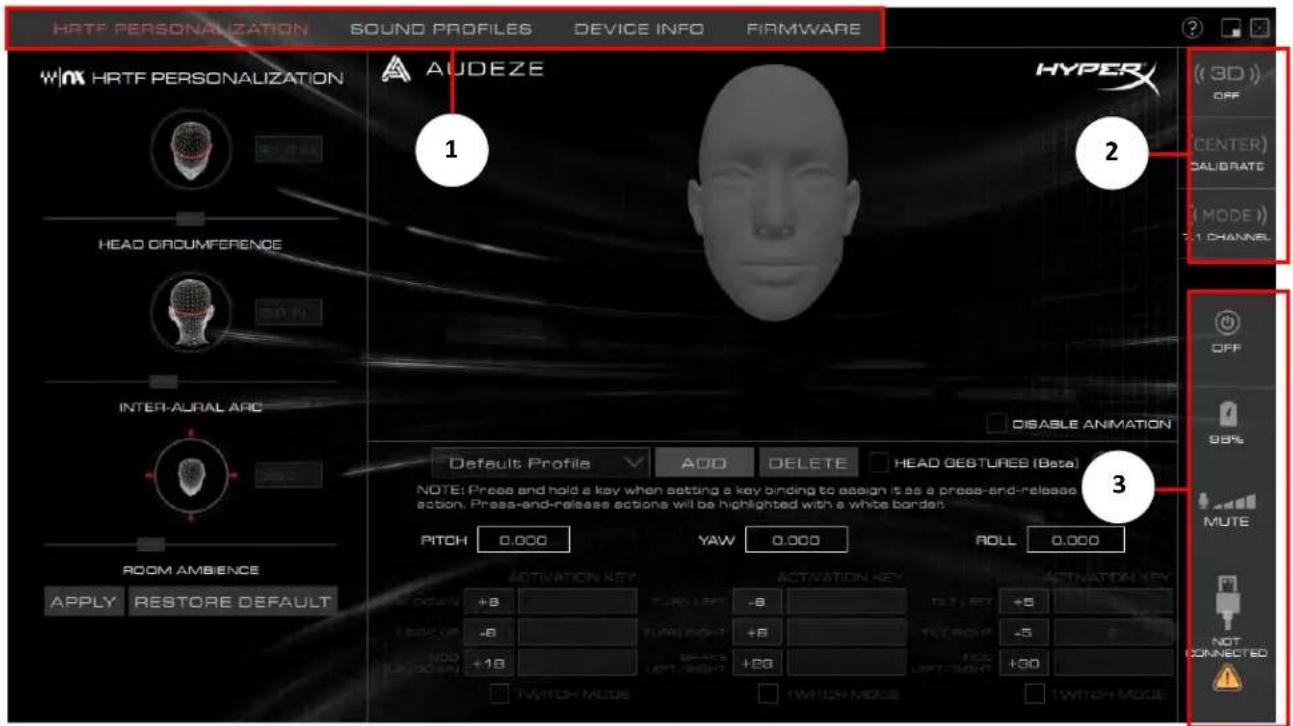Click the Apply button
Image resolution: width=1293 pixels, height=726 pixels.
pyautogui.click(x=83, y=602)
